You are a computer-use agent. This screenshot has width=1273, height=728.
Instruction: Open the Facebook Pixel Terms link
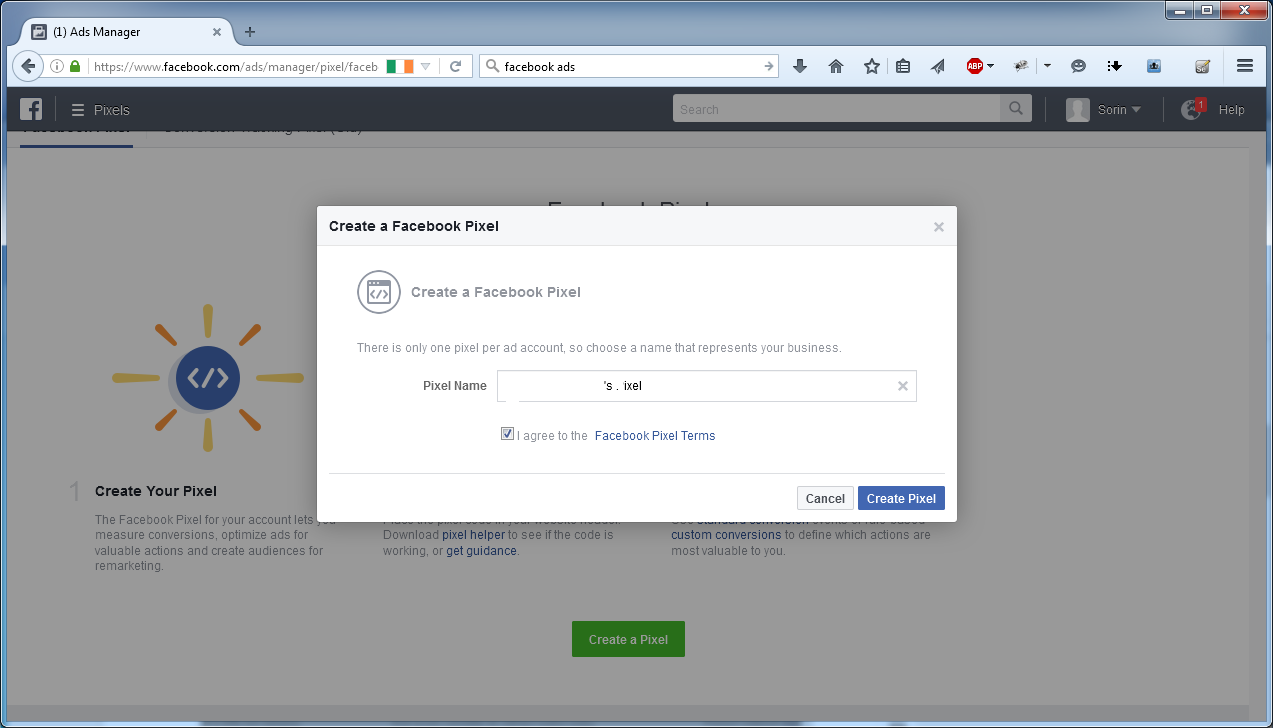[x=655, y=436]
